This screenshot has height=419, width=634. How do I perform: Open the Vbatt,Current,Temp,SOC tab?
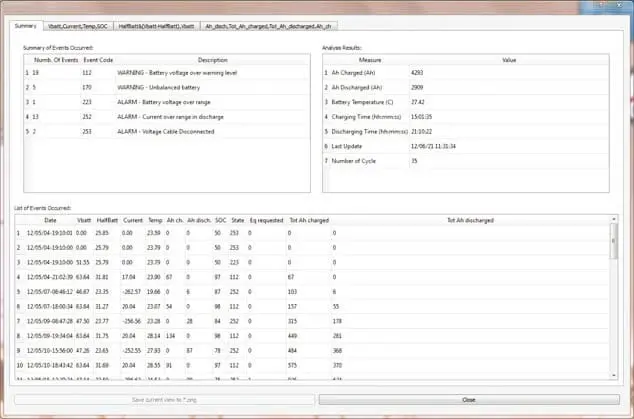[78, 26]
